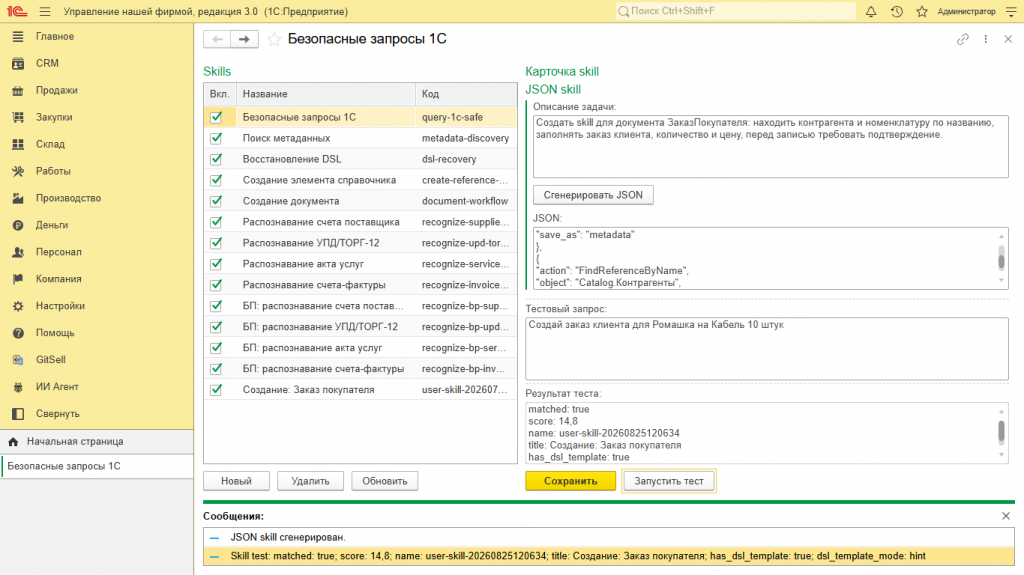
Task: Click the GitSell section icon
Action: coord(18,359)
